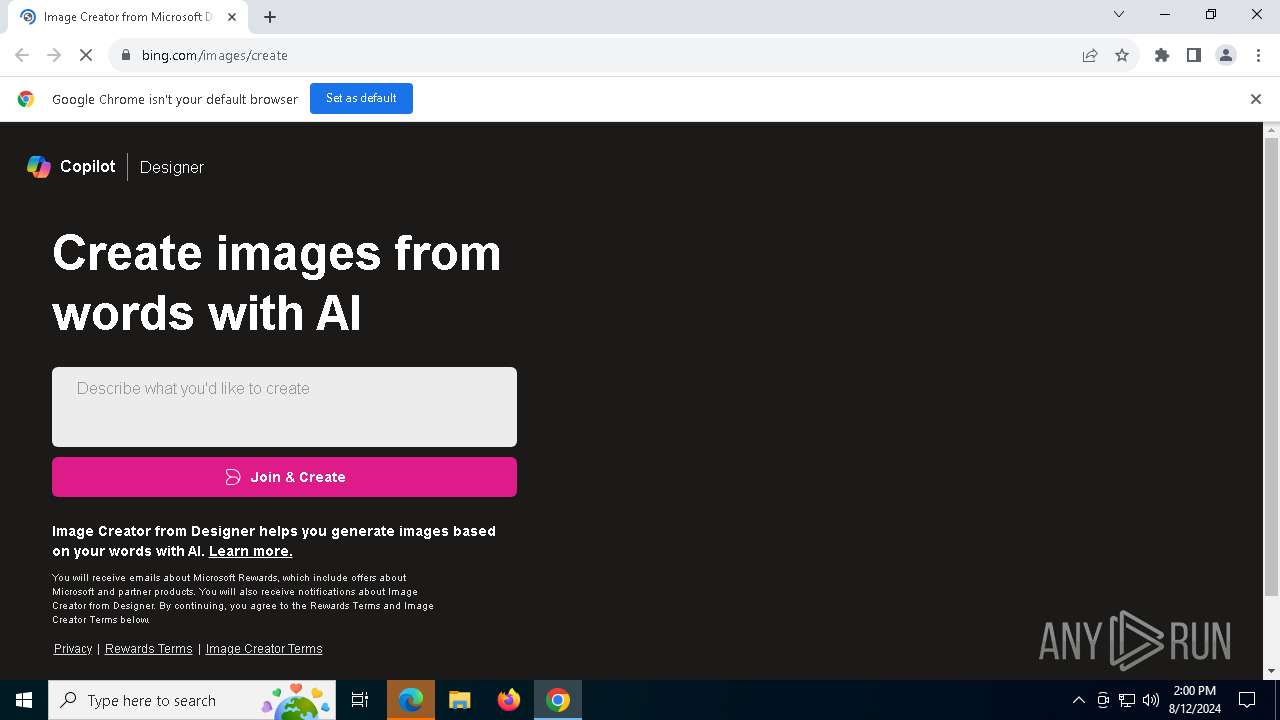This screenshot has width=1280, height=720.
Task: Bookmark this tab with the star icon
Action: click(1122, 55)
